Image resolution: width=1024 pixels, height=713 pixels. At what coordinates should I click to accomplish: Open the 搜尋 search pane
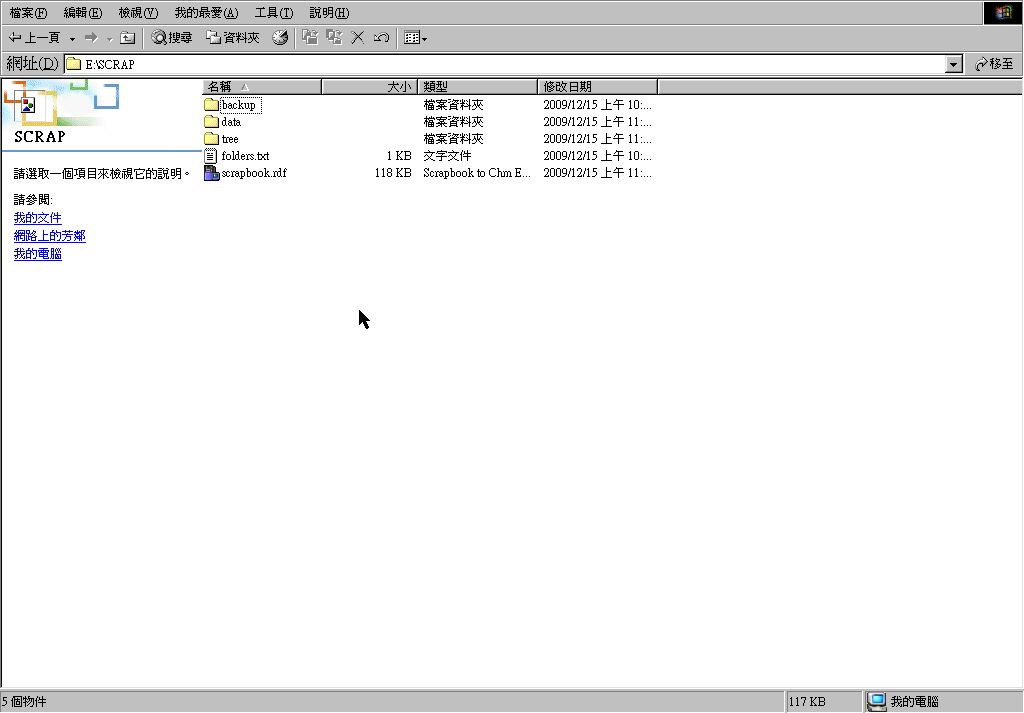172,38
